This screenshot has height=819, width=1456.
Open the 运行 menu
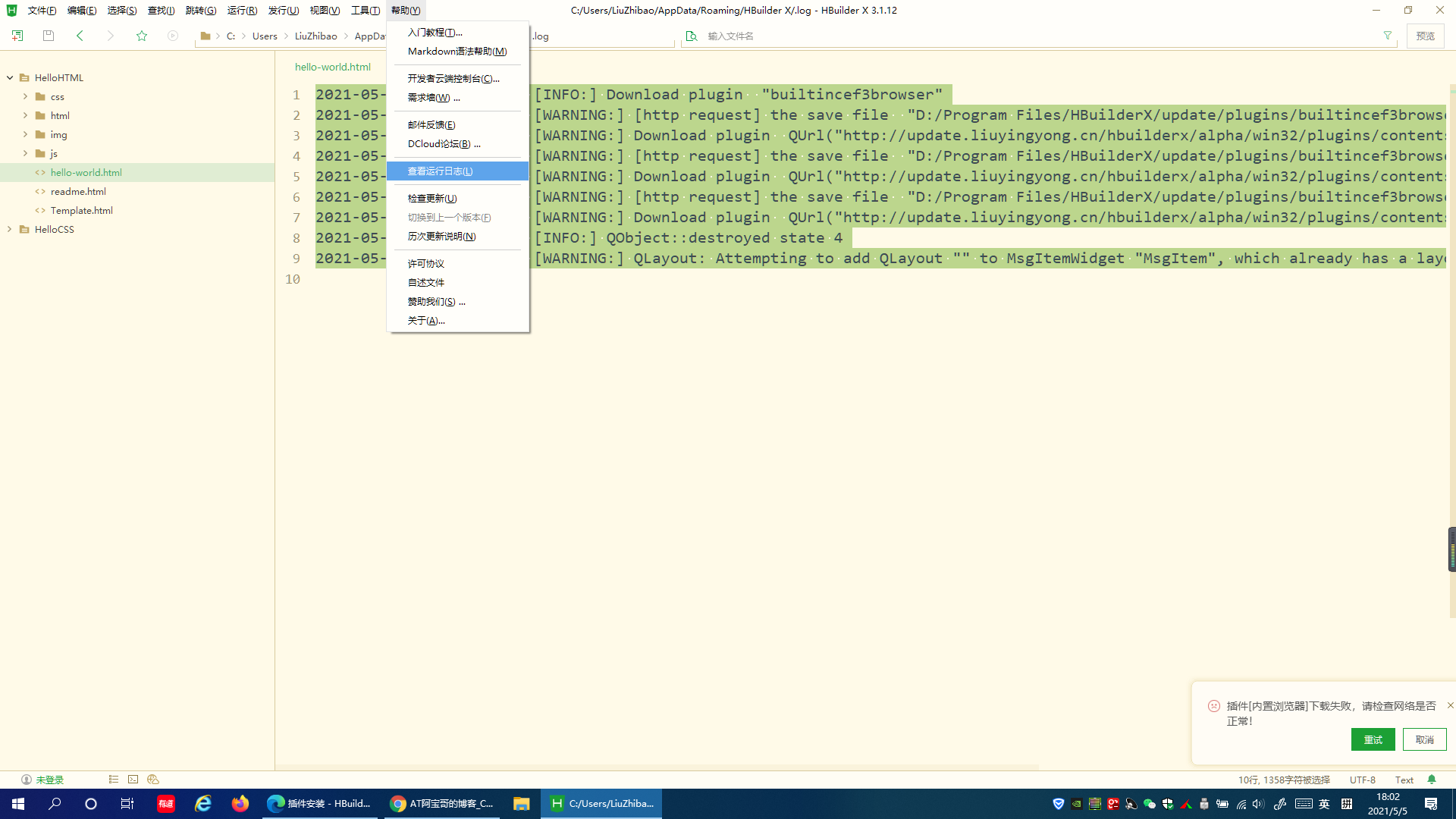tap(241, 10)
